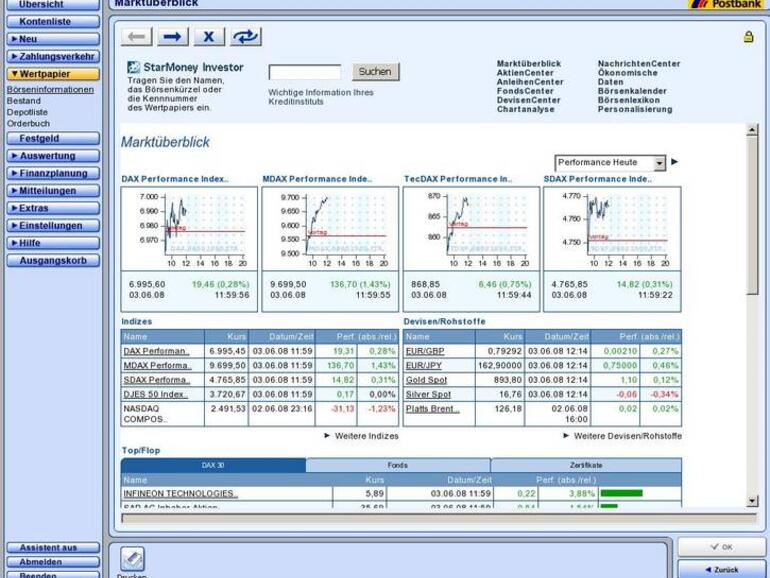This screenshot has width=770, height=578.
Task: Switch to the Fonds tab
Action: tap(397, 466)
